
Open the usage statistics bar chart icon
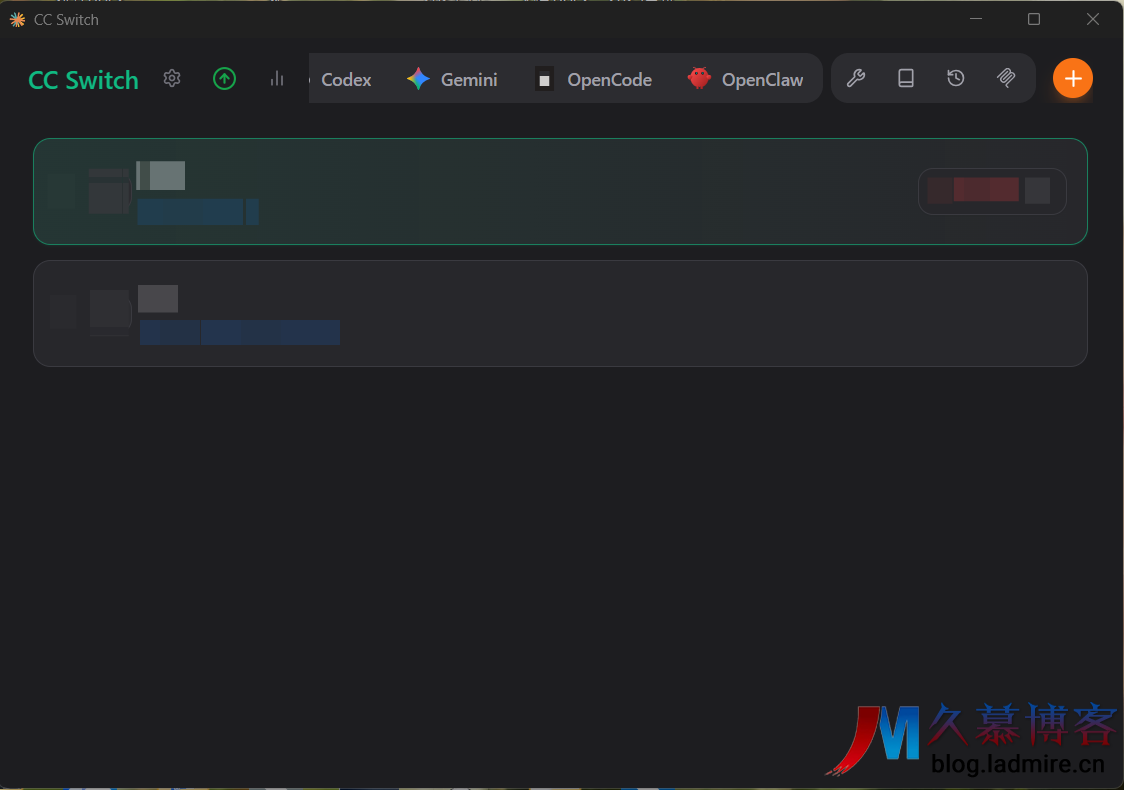coord(277,79)
